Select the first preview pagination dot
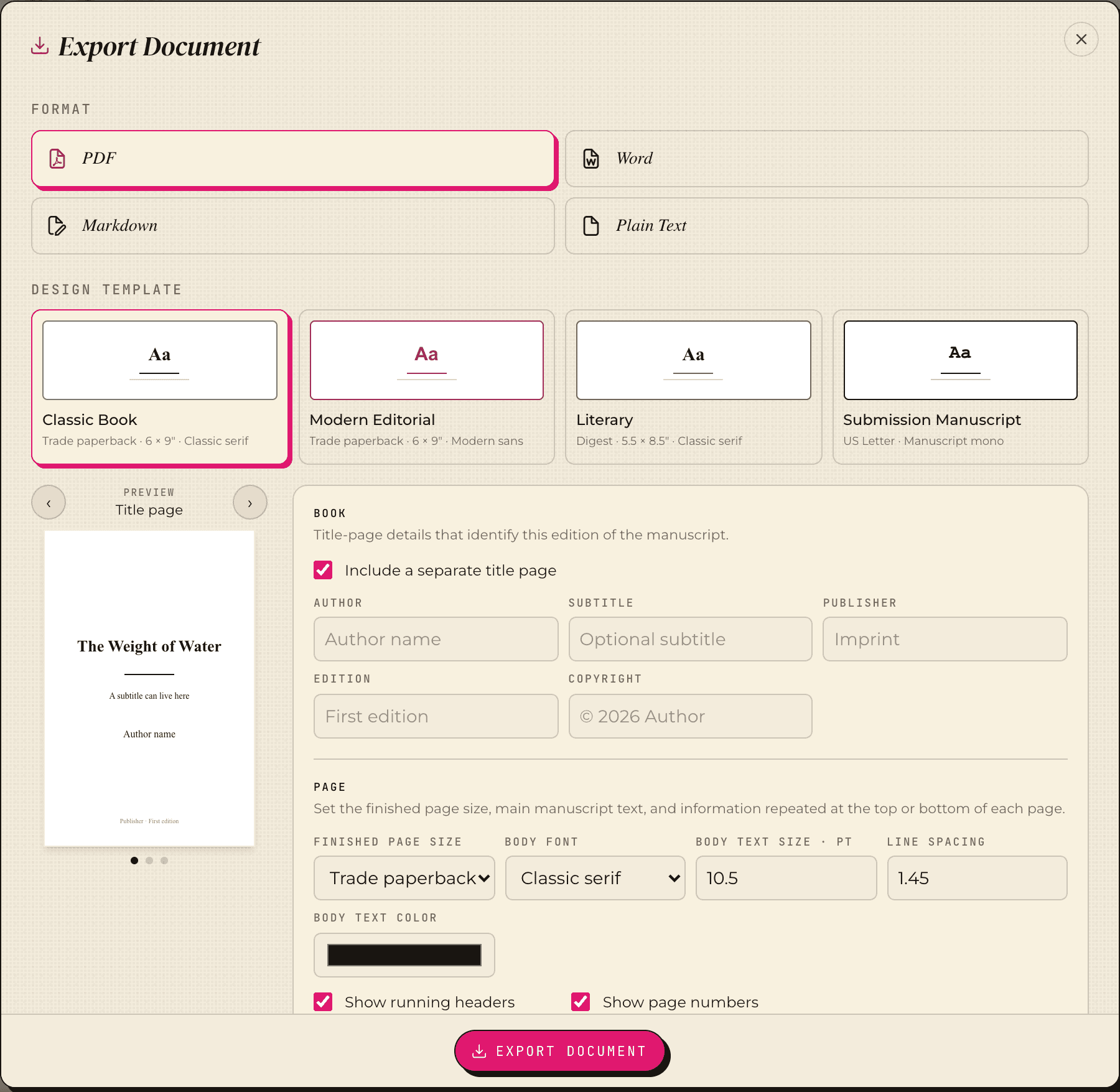Image resolution: width=1120 pixels, height=1092 pixels. point(134,861)
